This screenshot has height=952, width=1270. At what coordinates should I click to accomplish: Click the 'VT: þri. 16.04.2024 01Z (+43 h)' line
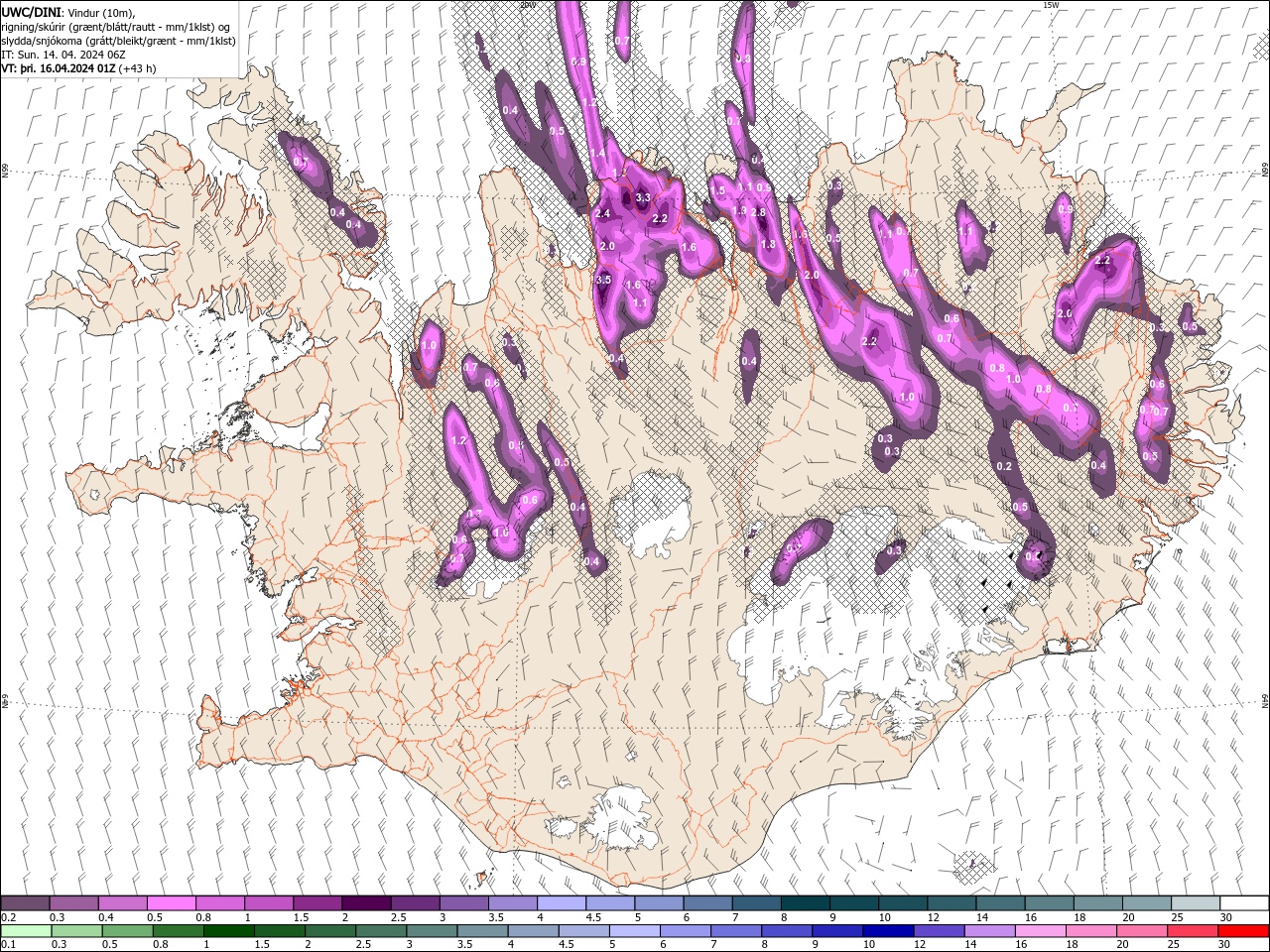tap(80, 68)
